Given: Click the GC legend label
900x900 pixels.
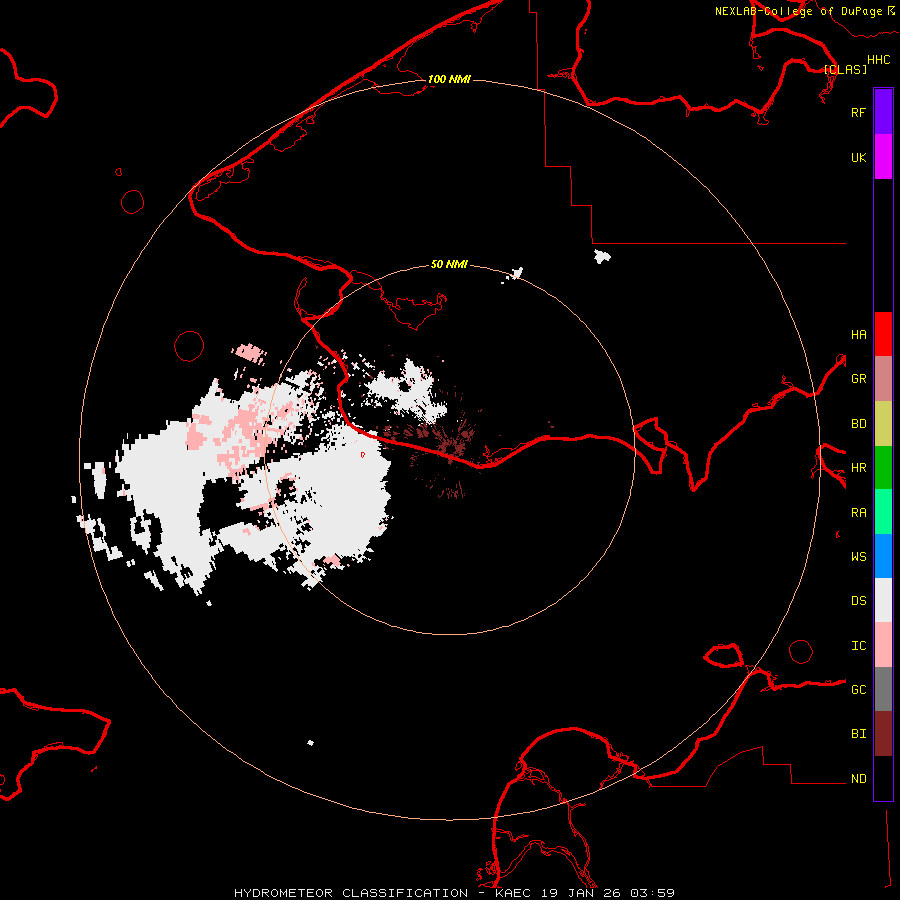Looking at the screenshot, I should click(x=858, y=690).
